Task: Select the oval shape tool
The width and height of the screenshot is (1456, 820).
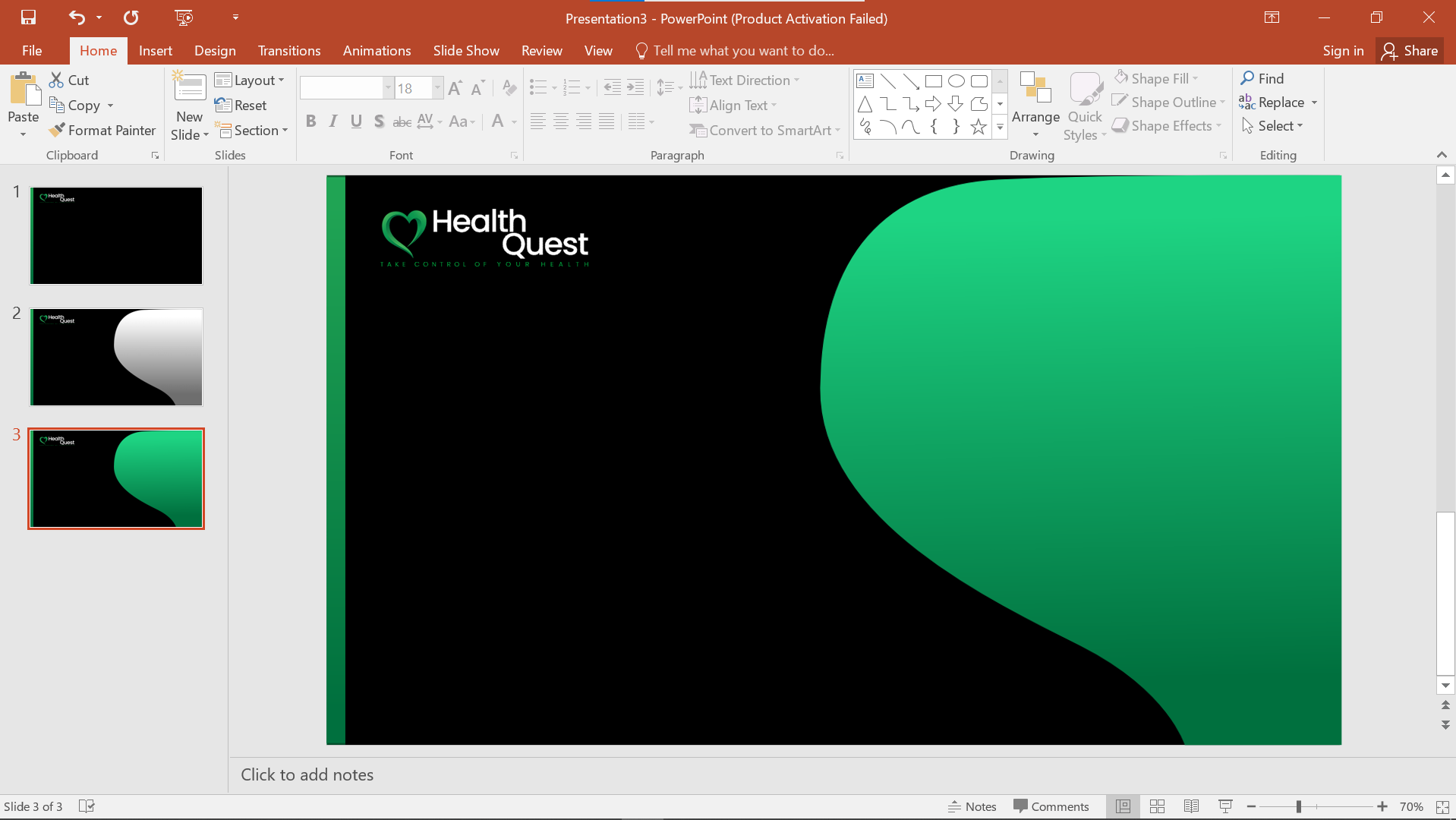Action: 956,81
